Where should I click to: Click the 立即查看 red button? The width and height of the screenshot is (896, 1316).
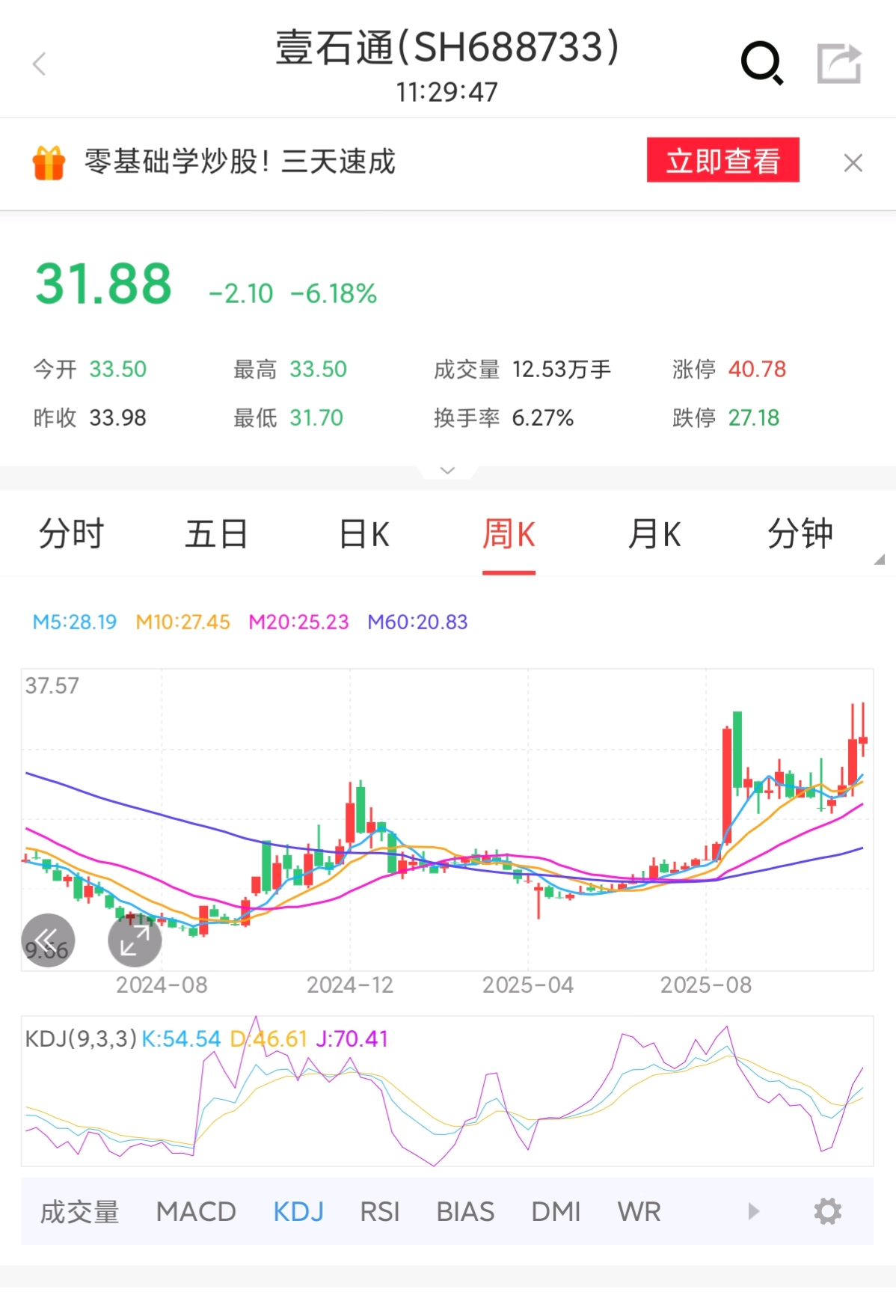click(x=722, y=160)
